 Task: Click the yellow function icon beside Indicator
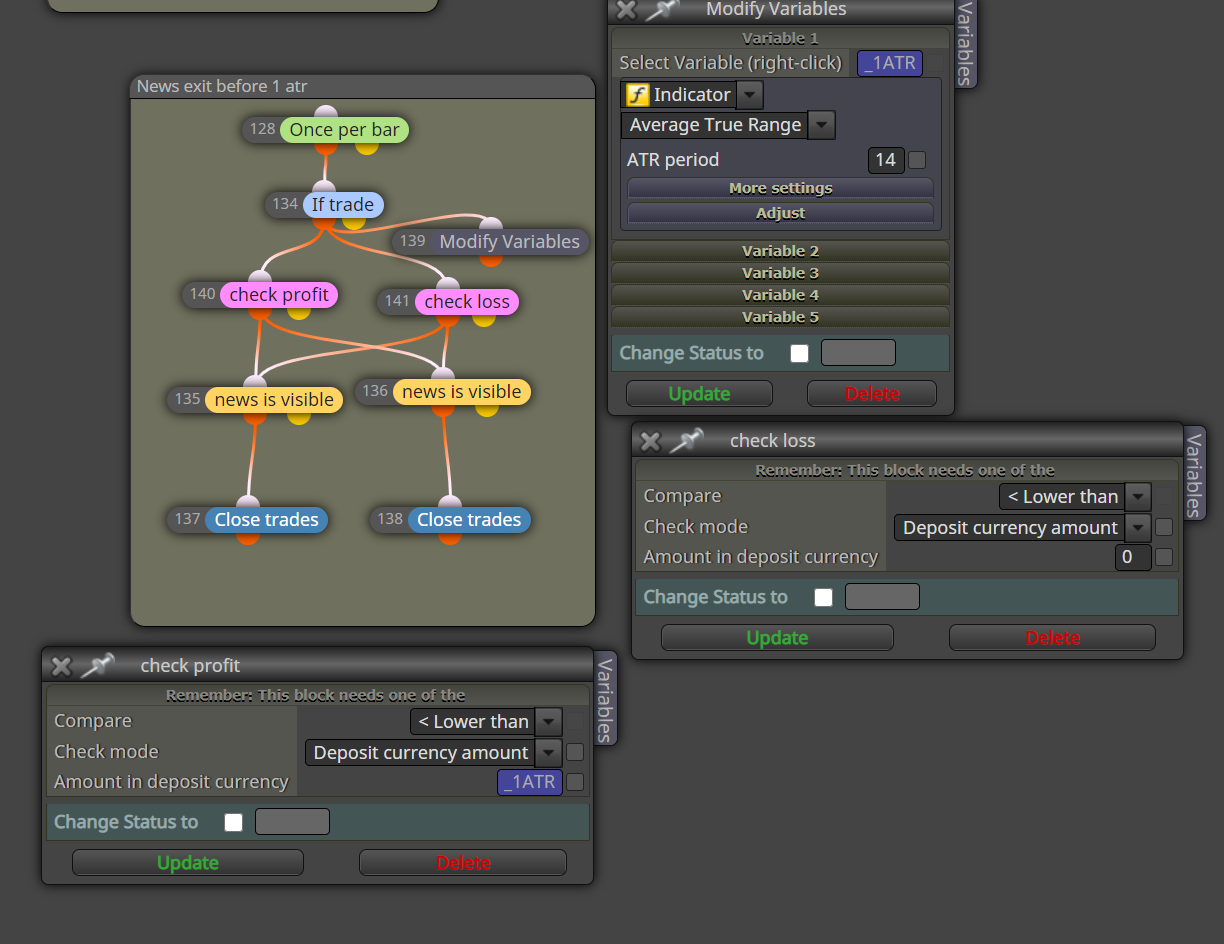click(x=637, y=95)
